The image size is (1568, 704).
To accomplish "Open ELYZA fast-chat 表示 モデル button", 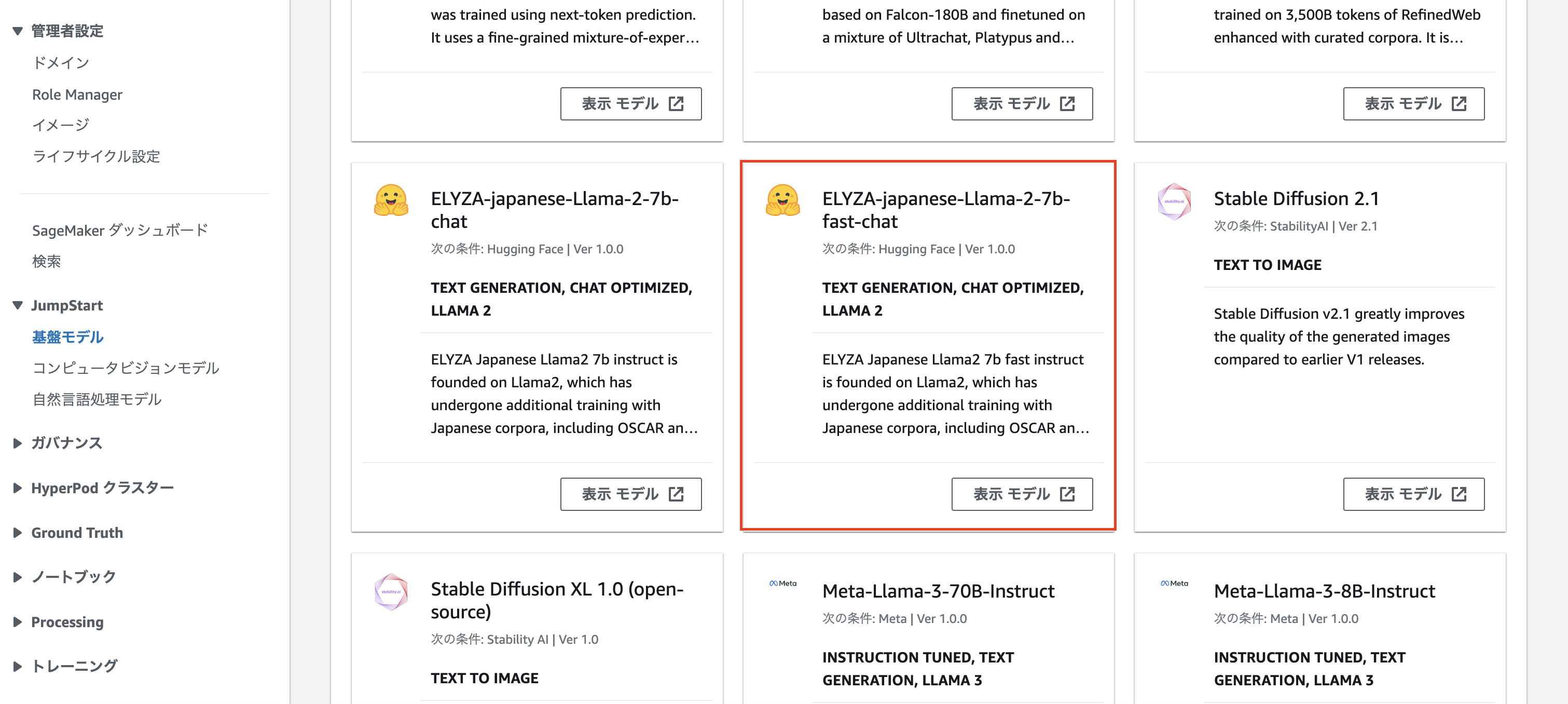I will [1022, 494].
